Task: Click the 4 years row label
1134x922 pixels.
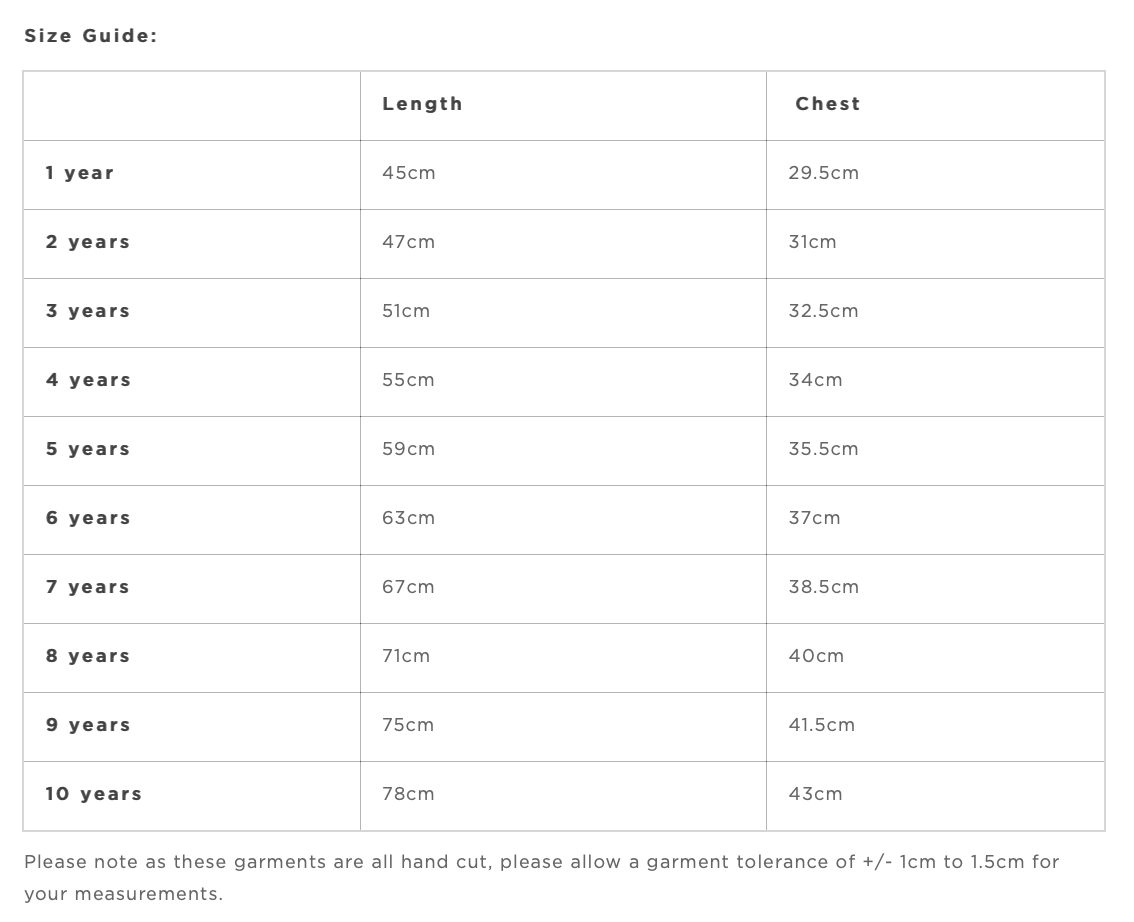Action: (88, 380)
